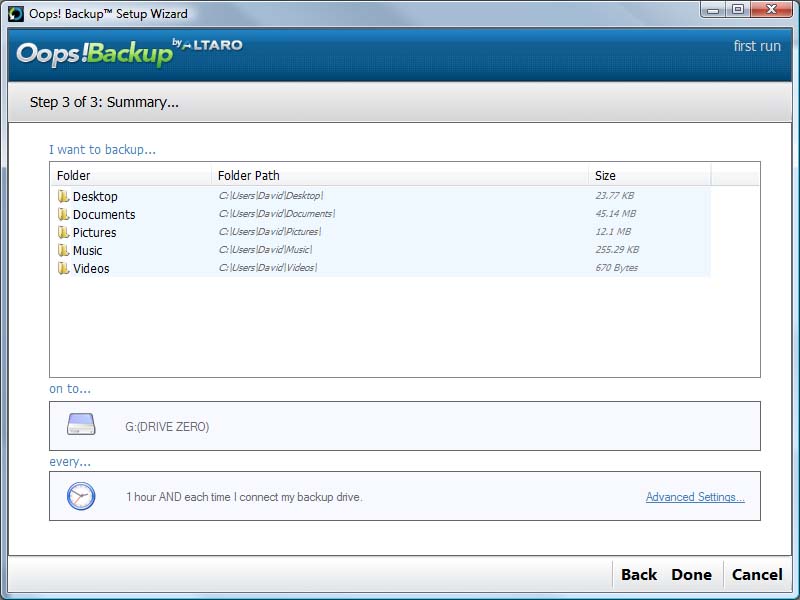Screen dimensions: 800x600
Task: Click the path C:\Users\David\Music\
Action: (265, 249)
